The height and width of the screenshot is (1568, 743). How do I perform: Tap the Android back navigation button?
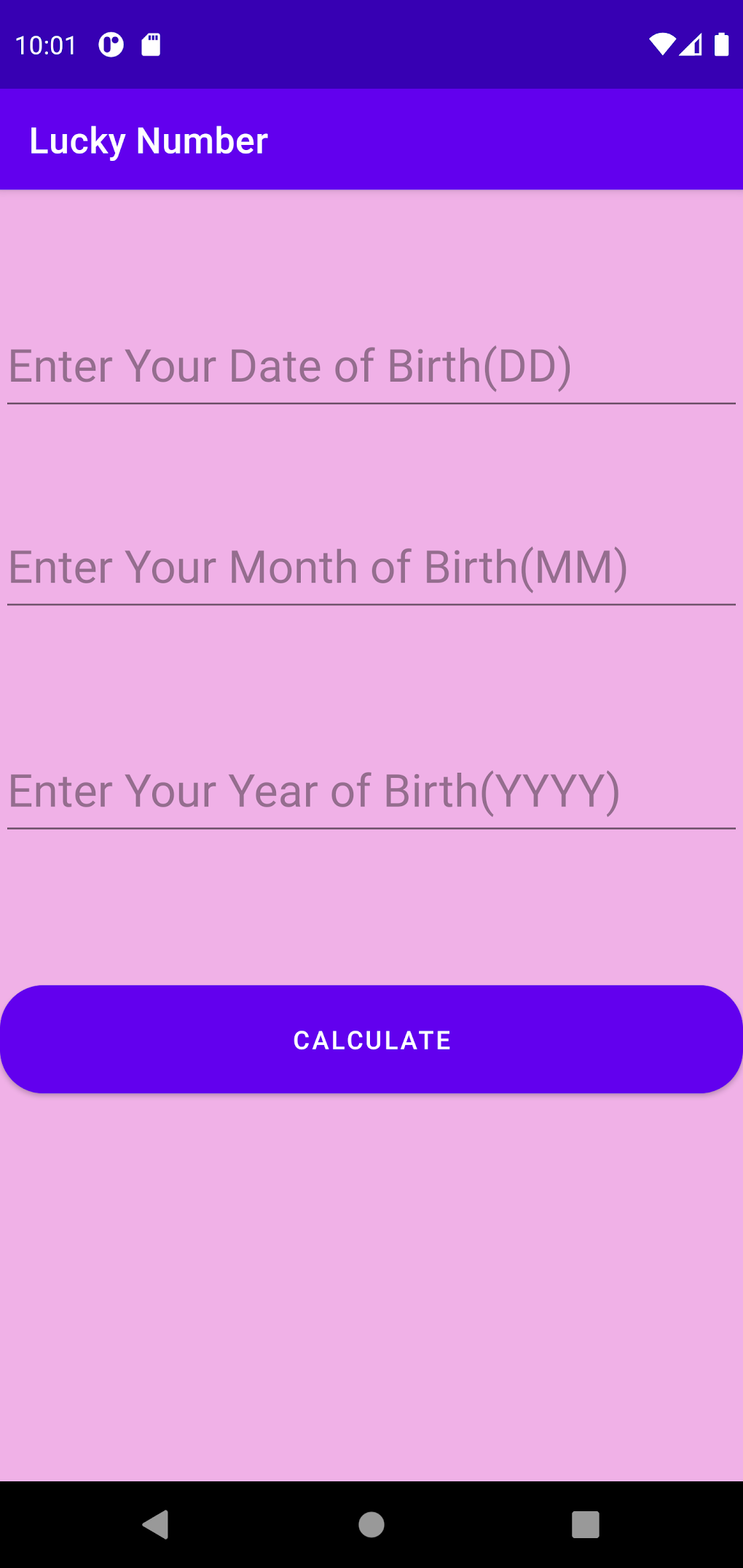pyautogui.click(x=156, y=1524)
